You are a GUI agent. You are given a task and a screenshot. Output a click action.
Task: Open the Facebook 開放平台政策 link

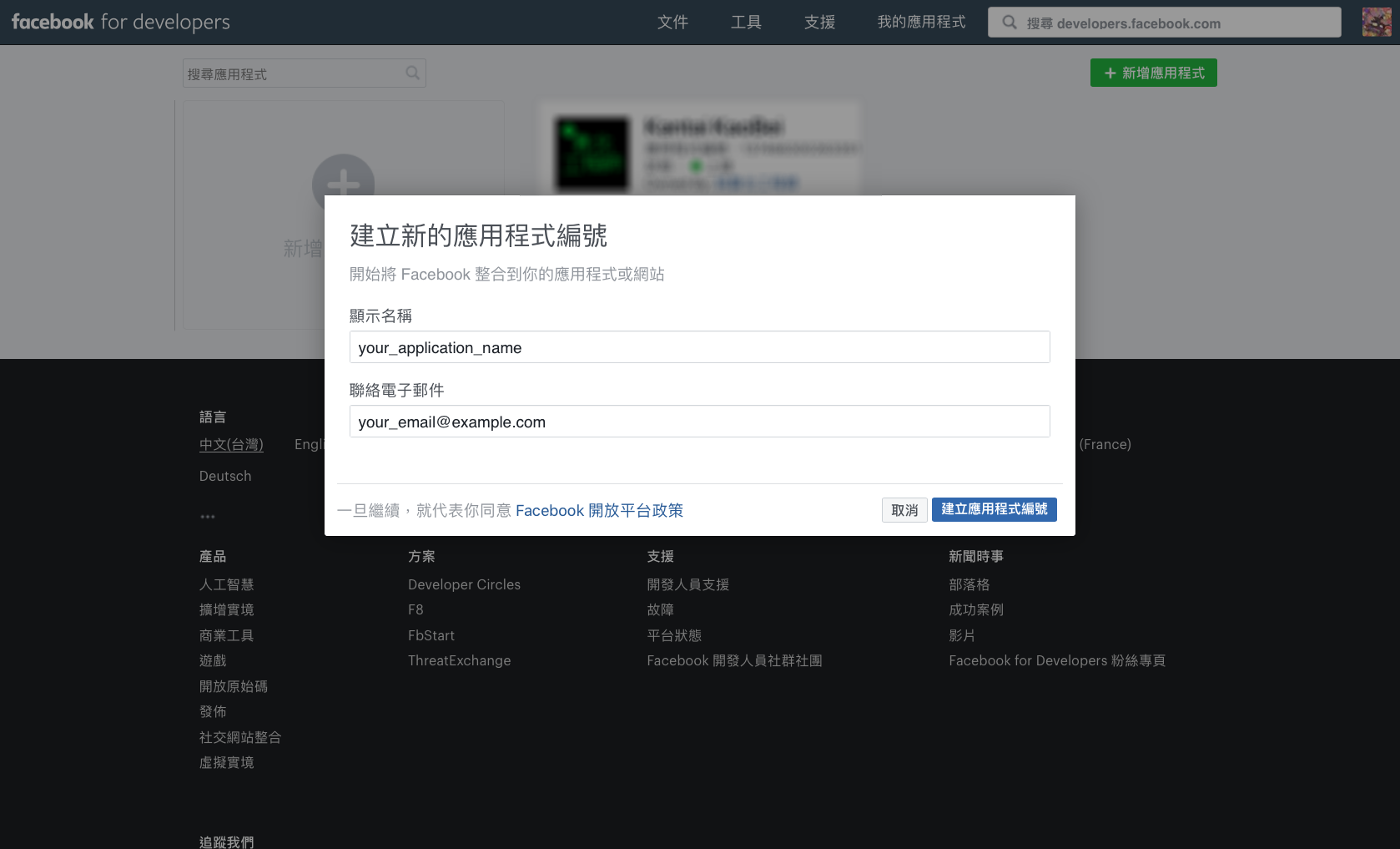pyautogui.click(x=599, y=511)
